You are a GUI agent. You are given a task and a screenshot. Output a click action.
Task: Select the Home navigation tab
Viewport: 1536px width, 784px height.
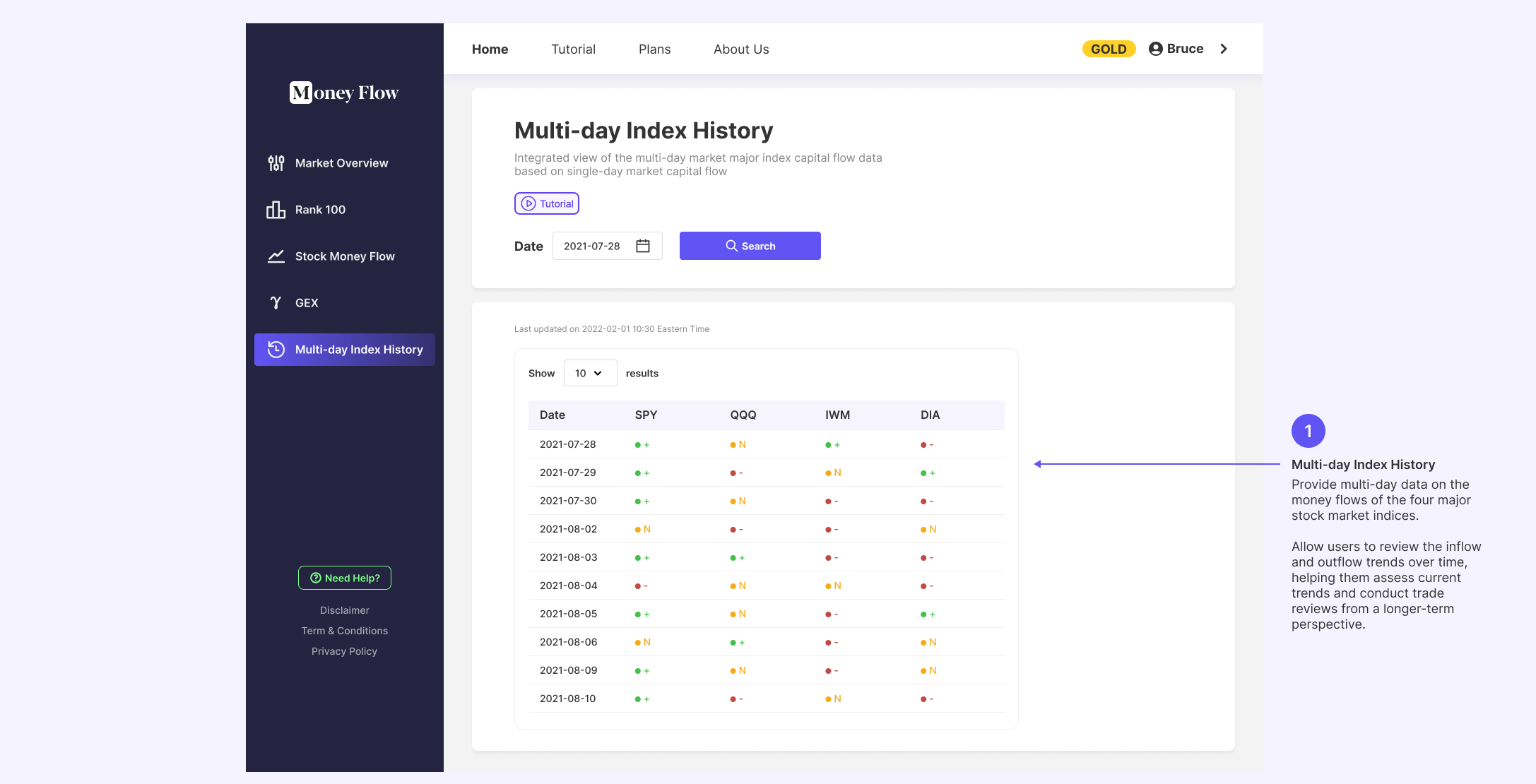(x=489, y=47)
